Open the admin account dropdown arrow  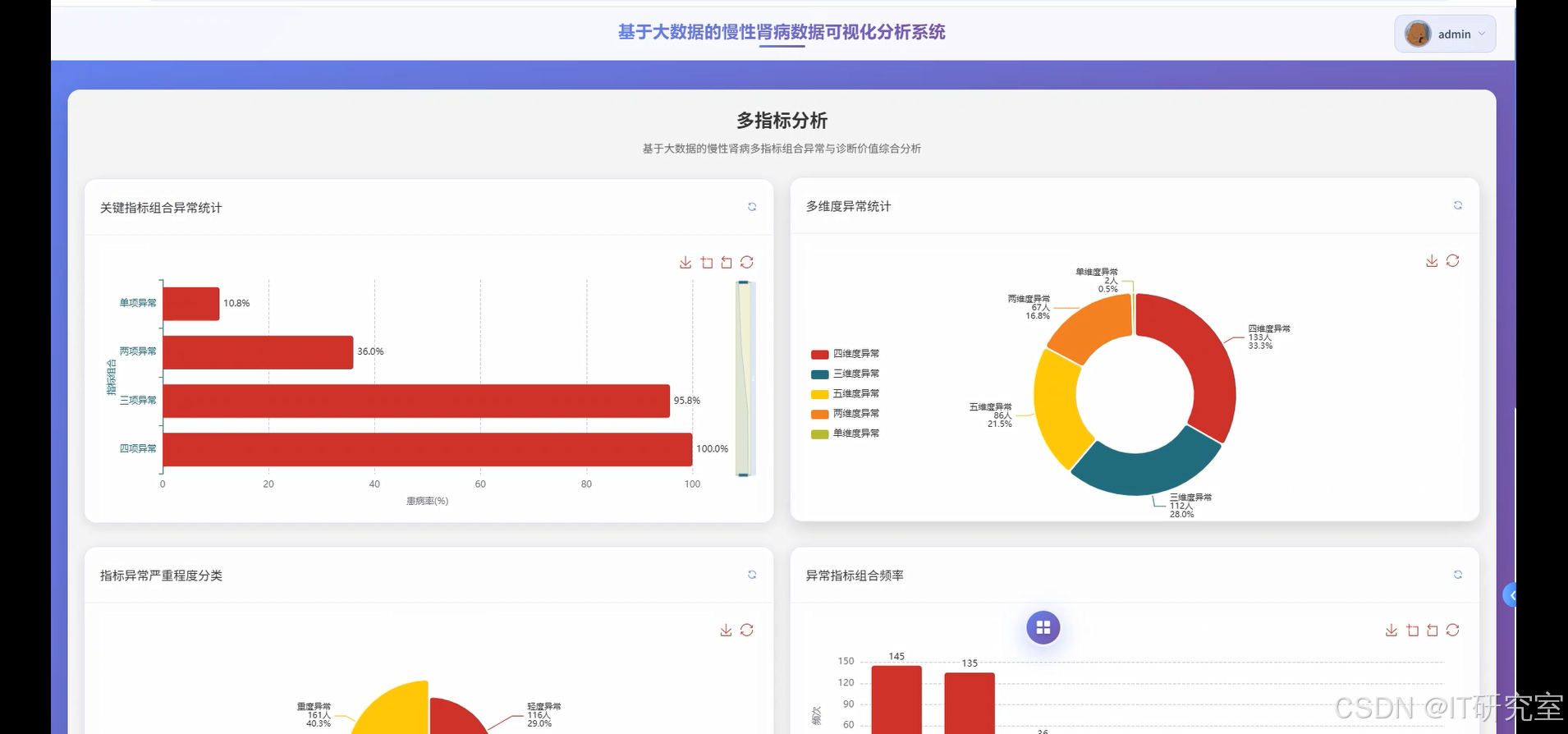tap(1482, 34)
